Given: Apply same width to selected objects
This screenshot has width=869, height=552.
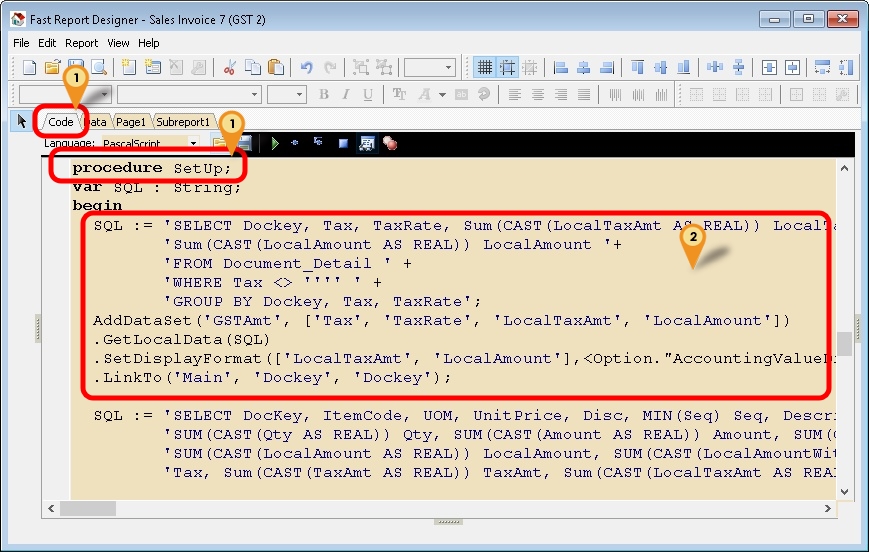Looking at the screenshot, I should pos(822,68).
